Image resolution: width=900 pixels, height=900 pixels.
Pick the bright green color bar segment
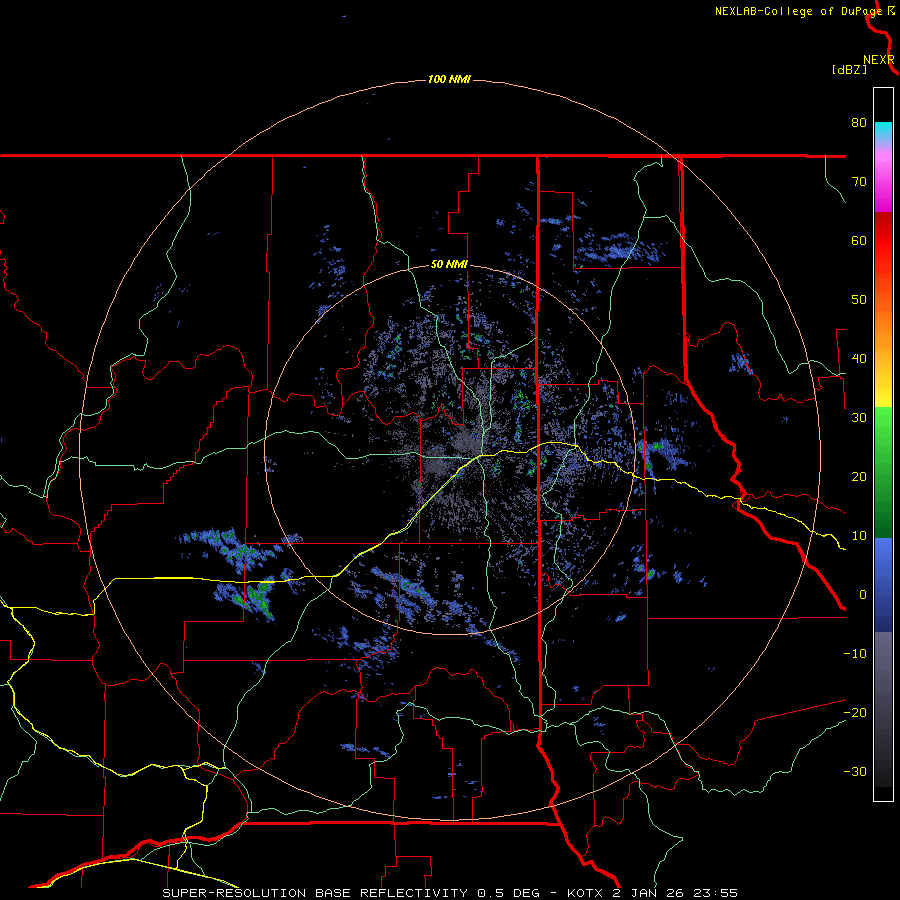pos(883,427)
